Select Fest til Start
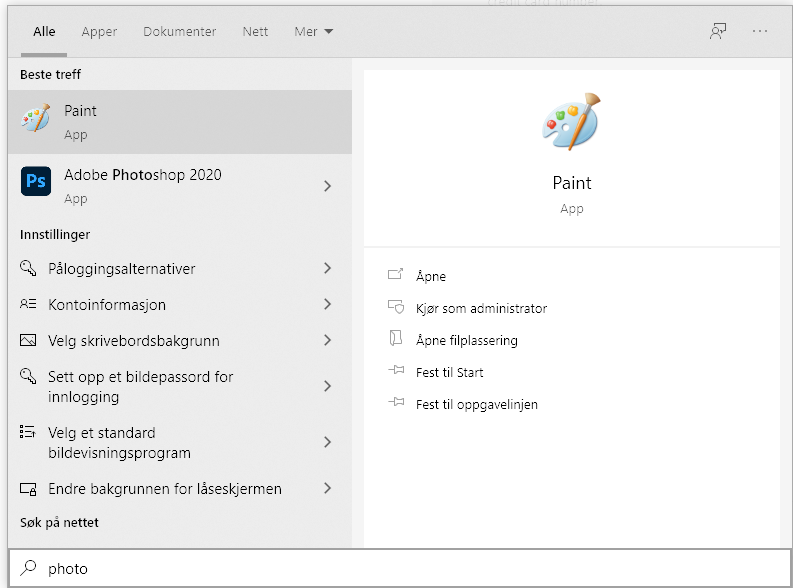This screenshot has height=588, width=793. pyautogui.click(x=450, y=373)
